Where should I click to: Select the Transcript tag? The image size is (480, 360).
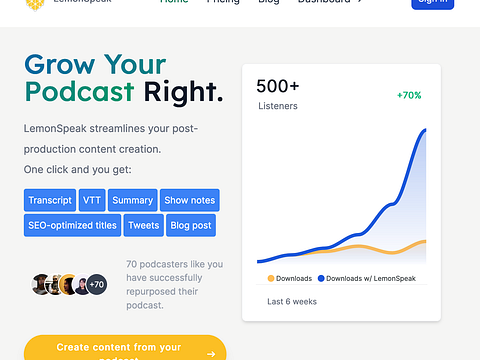[50, 200]
